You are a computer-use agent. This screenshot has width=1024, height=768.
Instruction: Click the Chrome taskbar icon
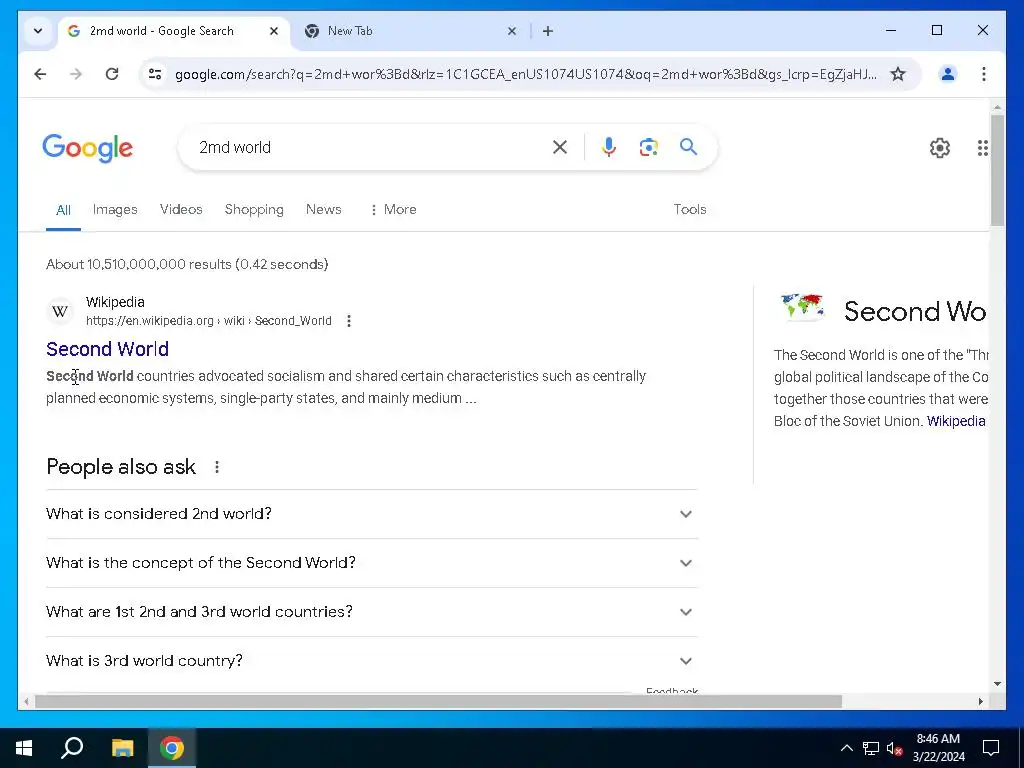(x=172, y=748)
